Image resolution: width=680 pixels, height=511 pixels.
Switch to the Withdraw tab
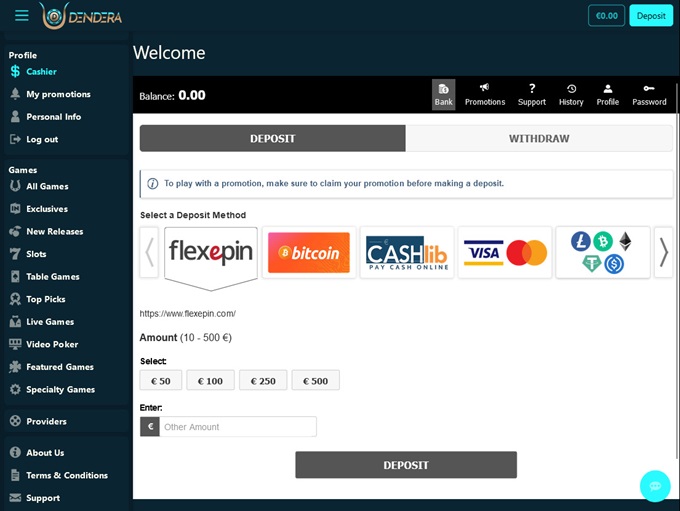[539, 138]
